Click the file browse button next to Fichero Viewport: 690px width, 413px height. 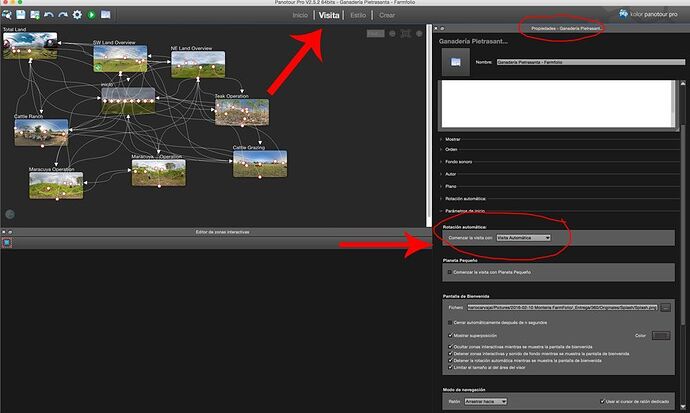point(666,308)
